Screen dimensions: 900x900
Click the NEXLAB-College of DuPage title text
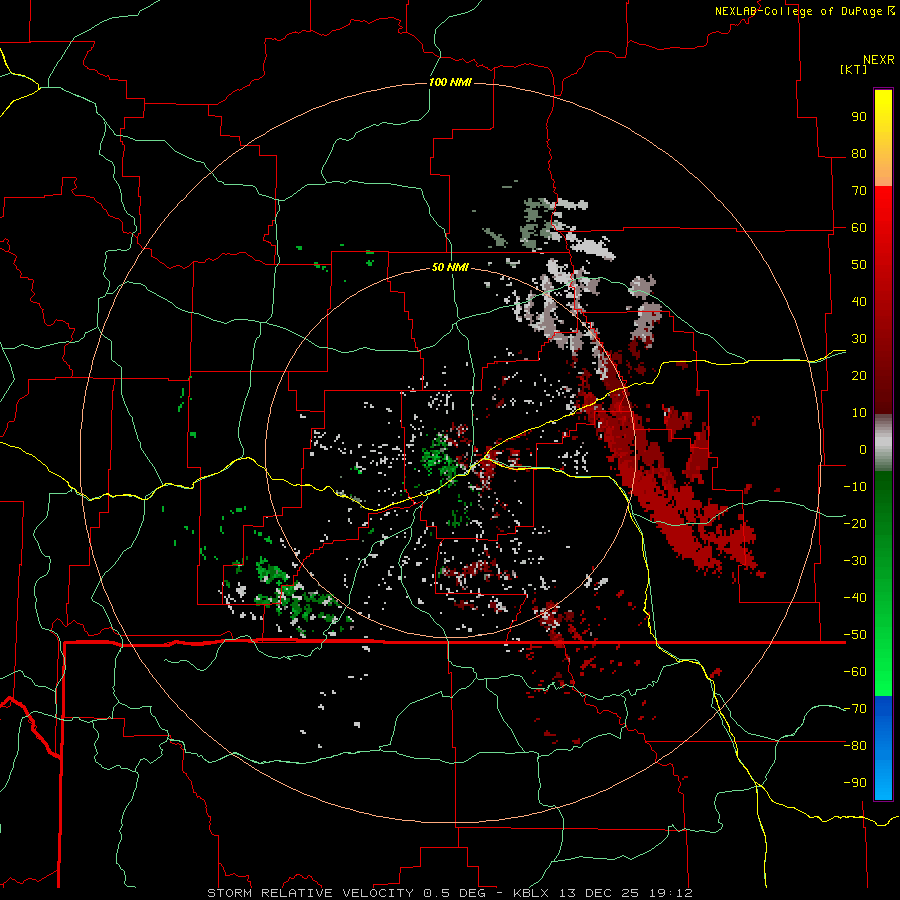point(799,11)
